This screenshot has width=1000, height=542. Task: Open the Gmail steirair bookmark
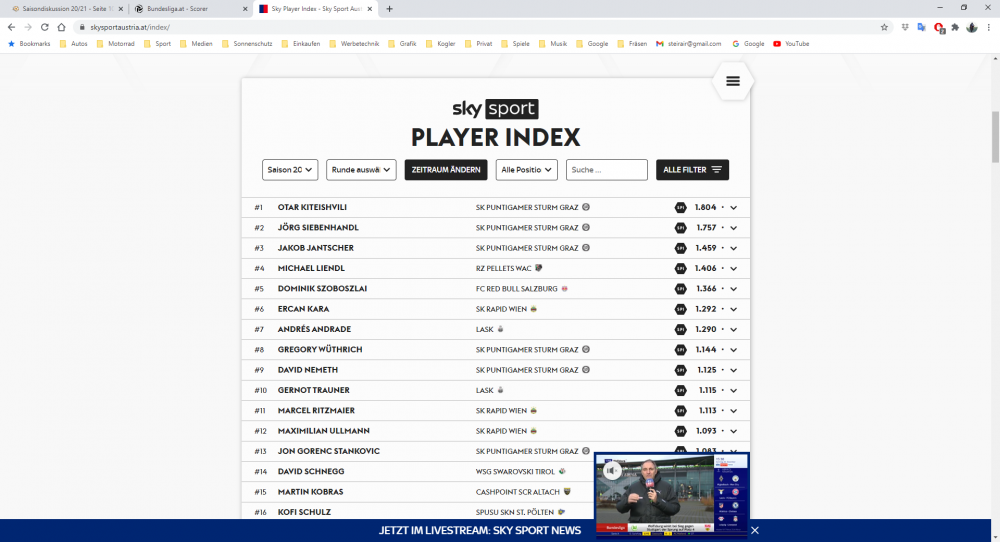[689, 44]
